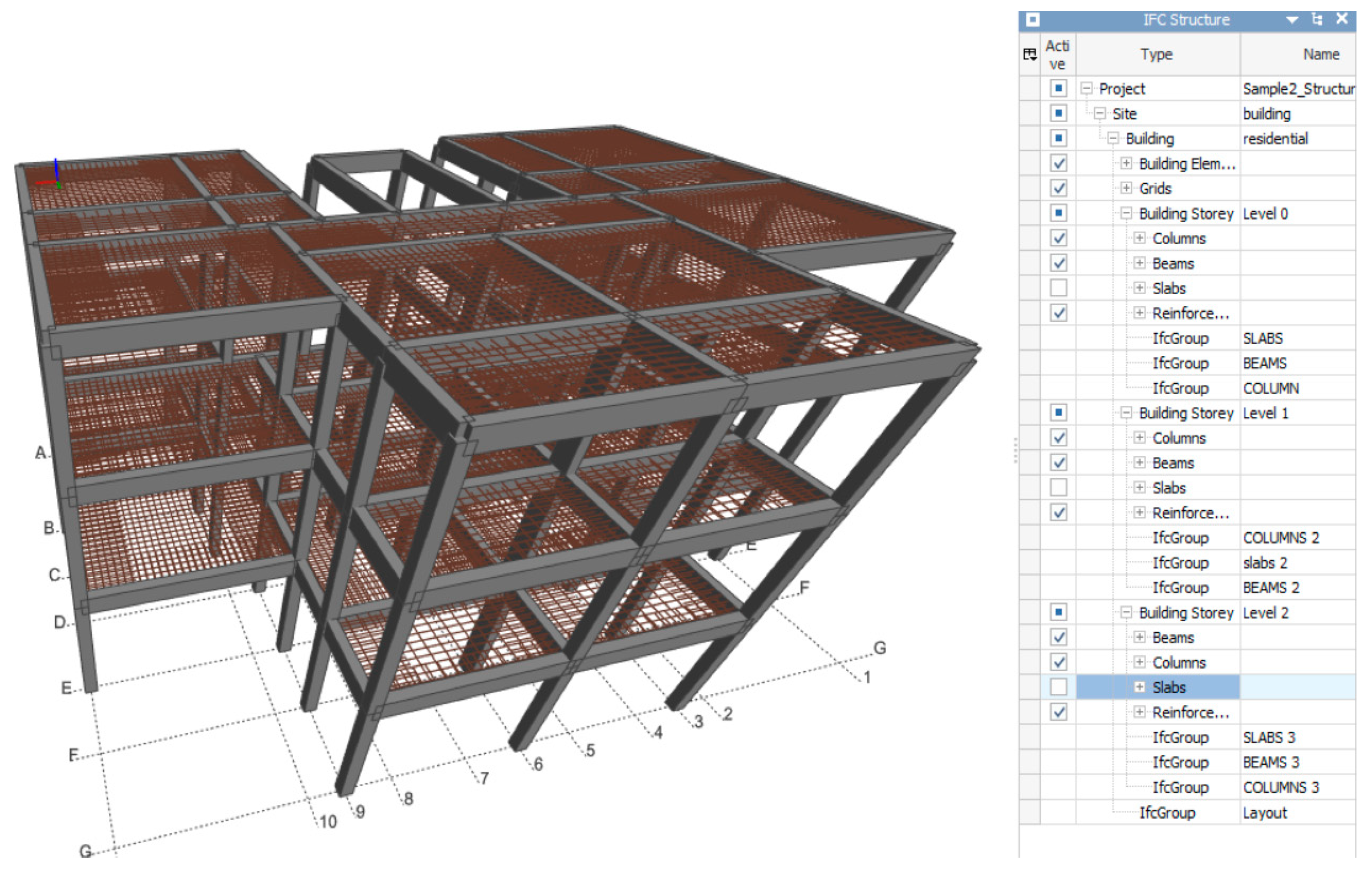This screenshot has height=880, width=1372.
Task: Check the highlighted Level 2 Slabs checkbox
Action: click(1058, 686)
